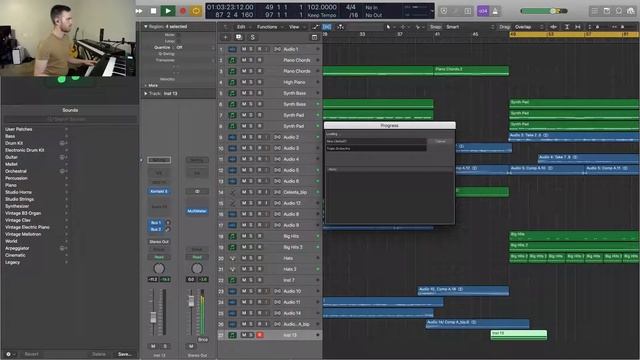Click the Bnce bounce button on Stereo Out
This screenshot has width=640, height=360.
203,340
